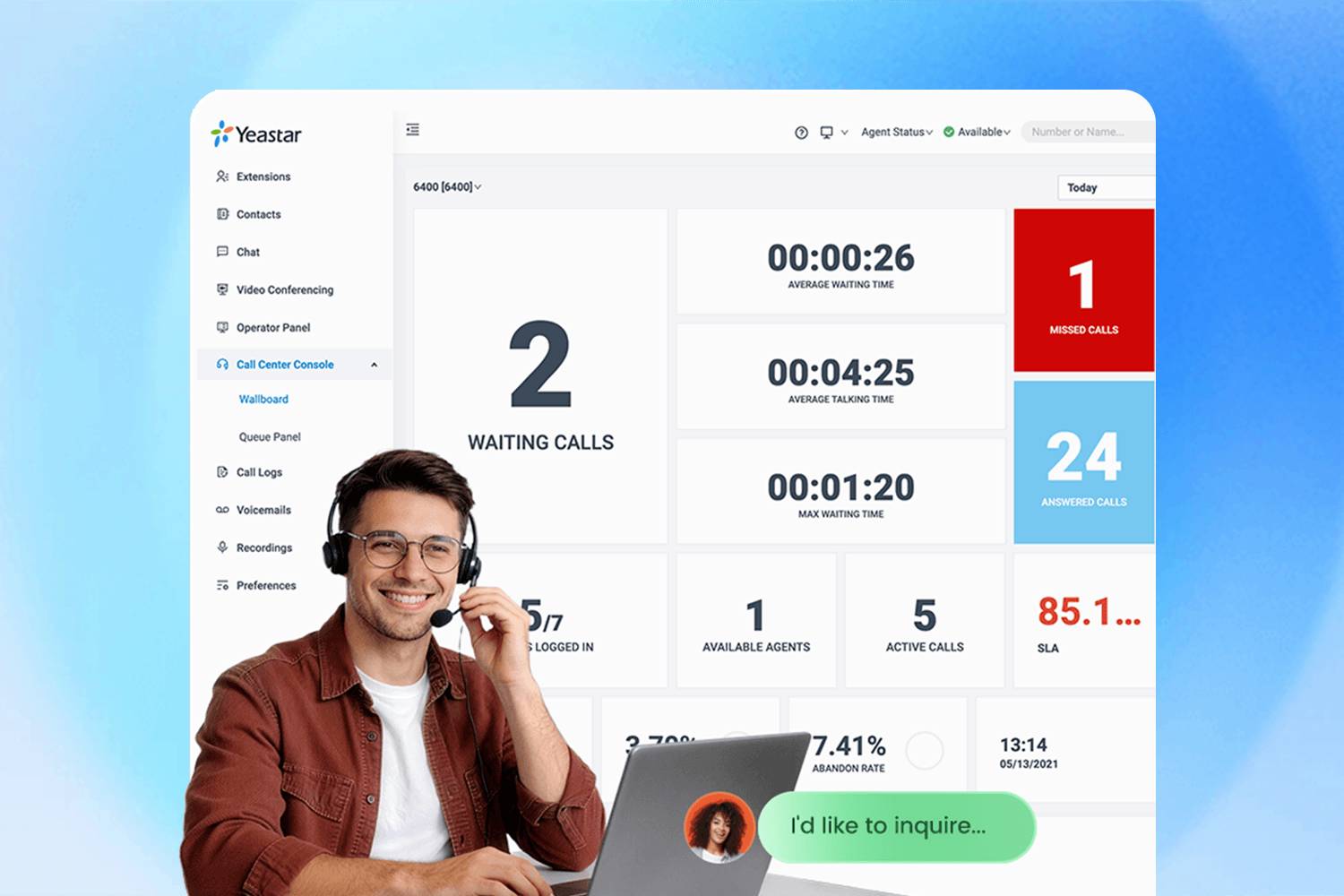Click the Call Center Console menu label
The height and width of the screenshot is (896, 1344).
(285, 365)
